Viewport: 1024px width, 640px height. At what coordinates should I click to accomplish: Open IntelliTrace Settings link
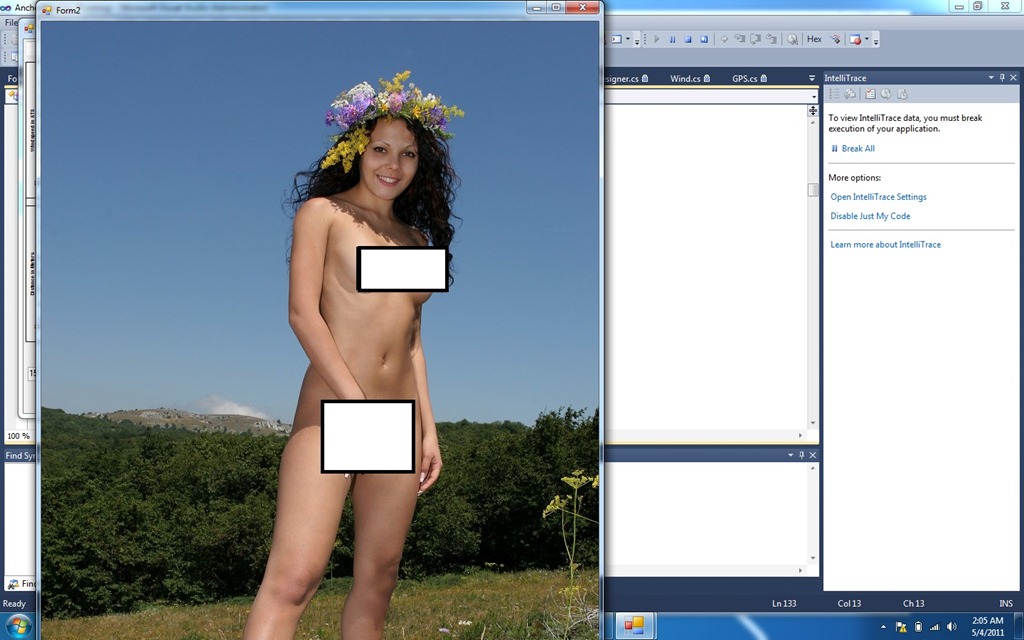[x=878, y=197]
